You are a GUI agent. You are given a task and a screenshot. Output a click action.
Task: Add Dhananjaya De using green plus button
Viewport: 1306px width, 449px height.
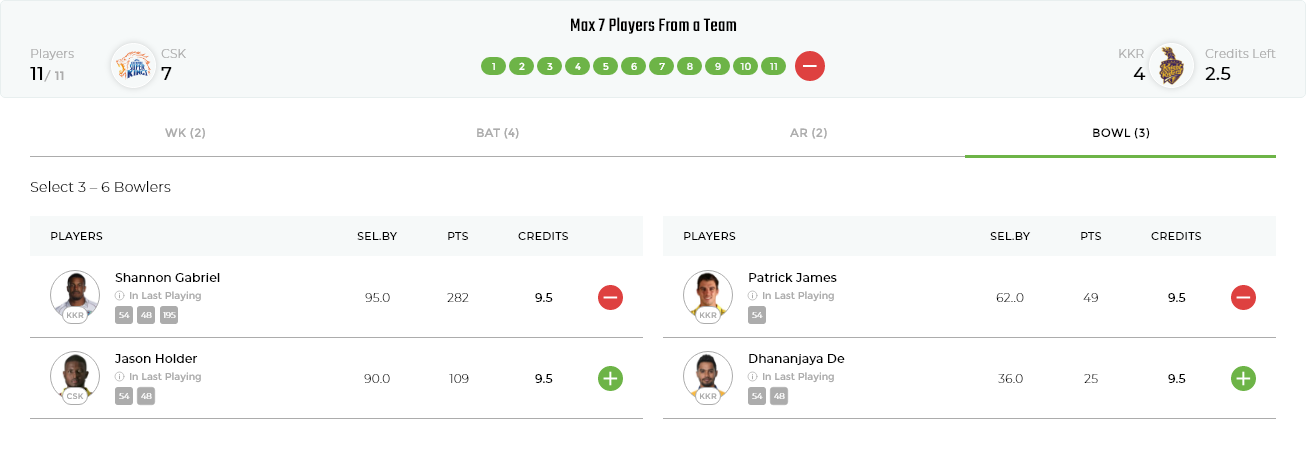tap(1243, 378)
